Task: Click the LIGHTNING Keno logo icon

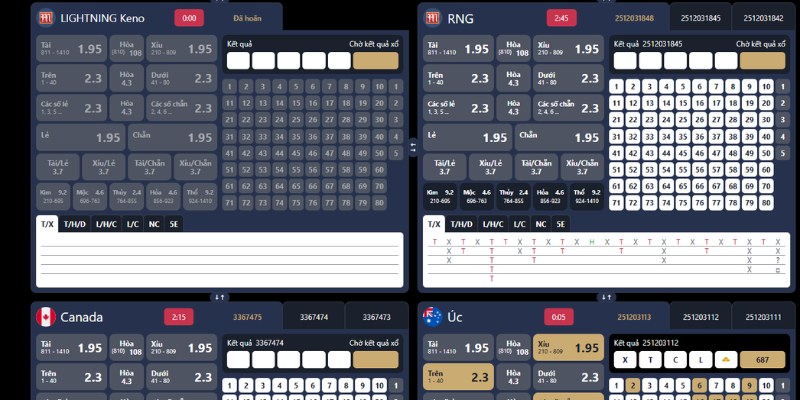Action: click(46, 18)
